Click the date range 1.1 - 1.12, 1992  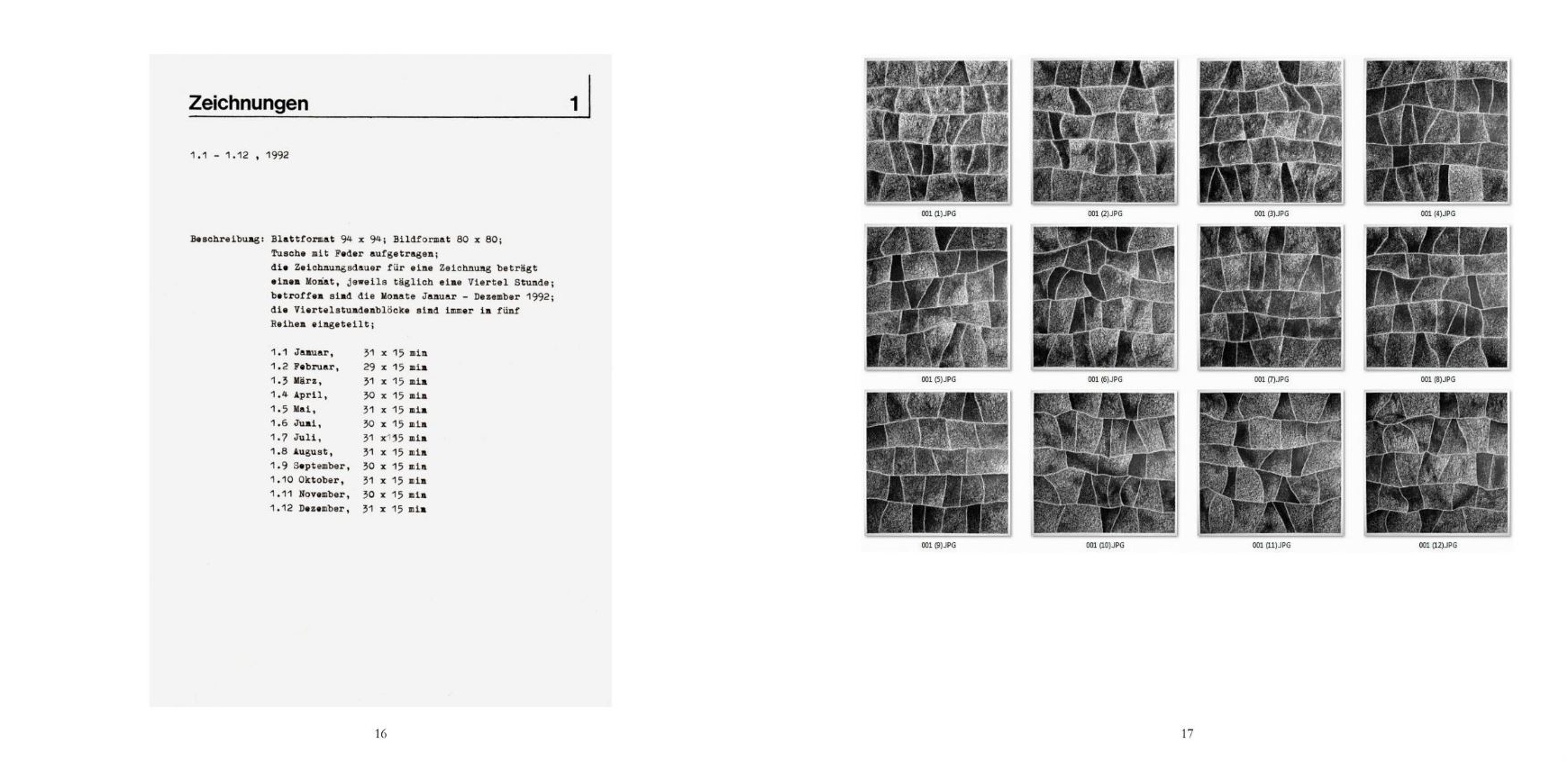coord(239,155)
